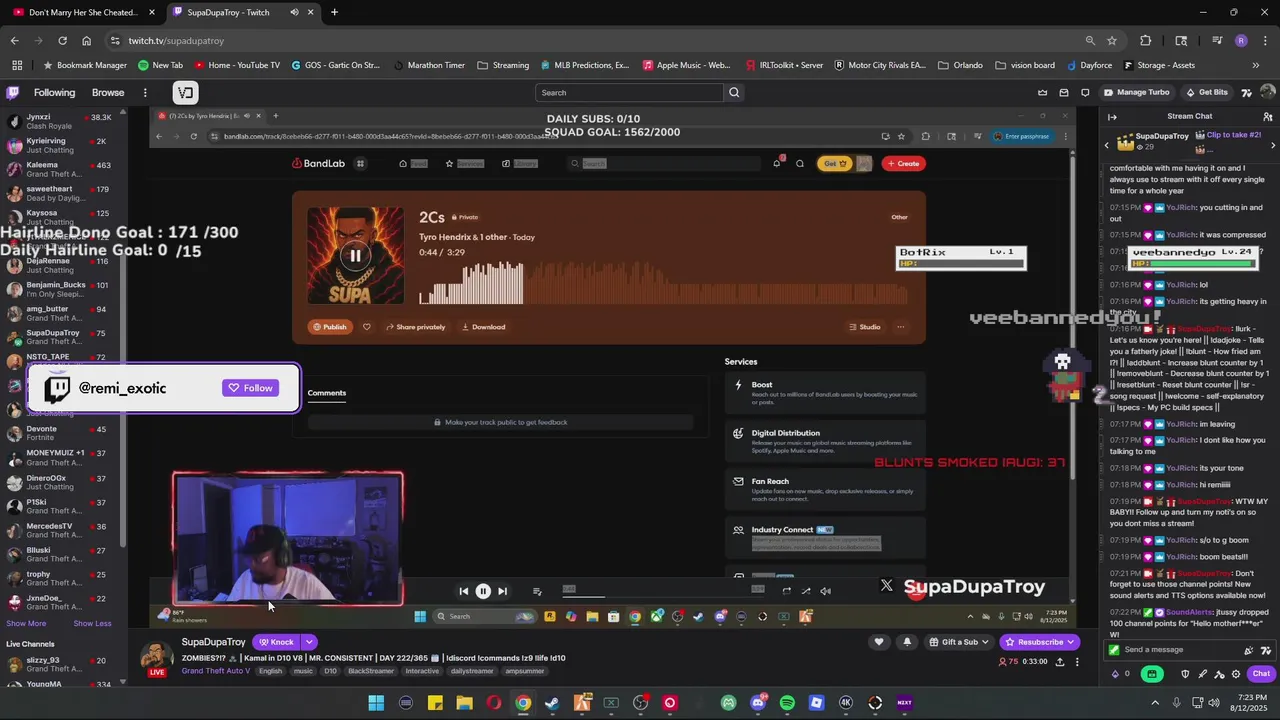Open Spotify in the Windows taskbar
The image size is (1280, 720).
click(x=787, y=703)
